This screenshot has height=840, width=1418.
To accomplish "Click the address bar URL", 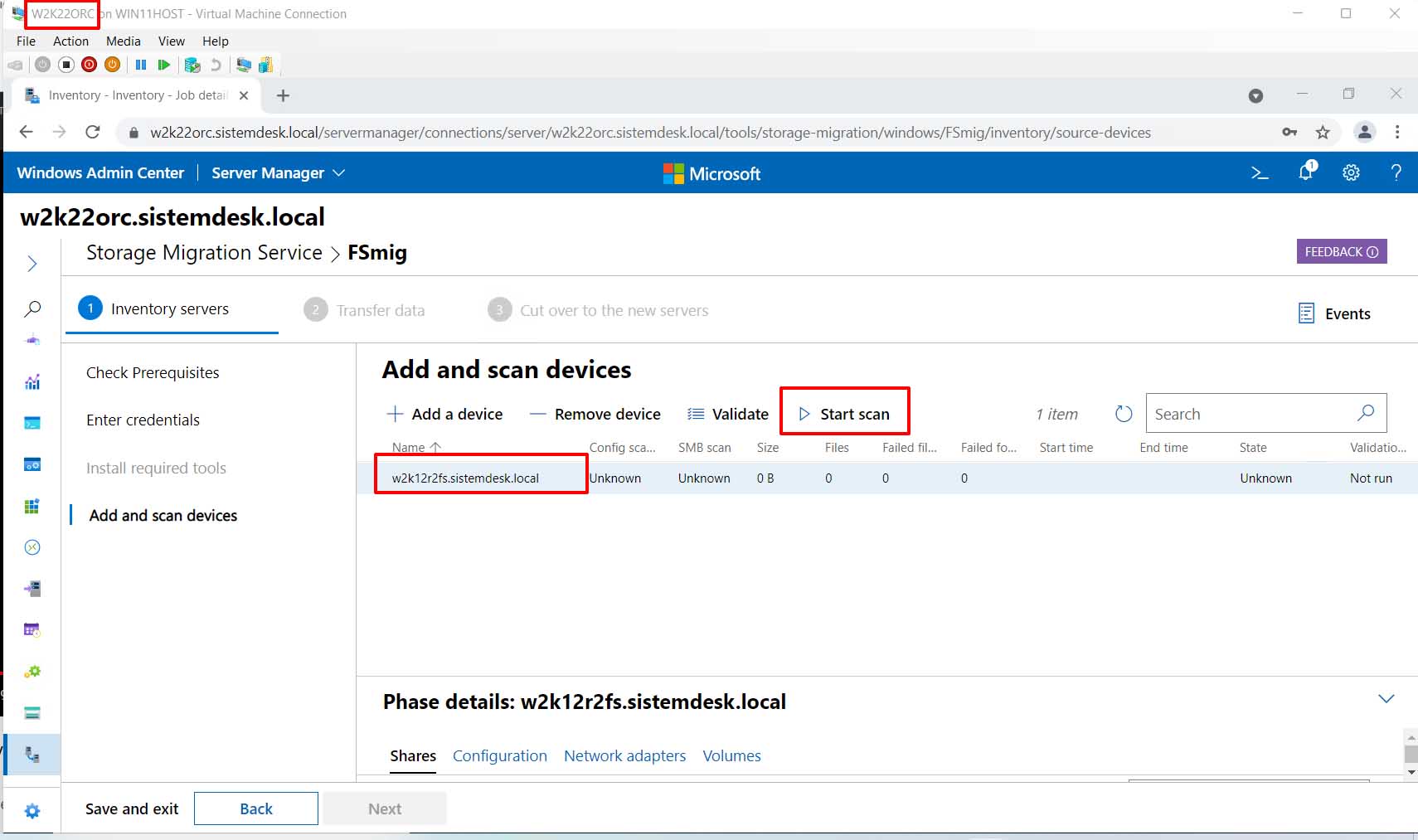I will click(x=650, y=133).
